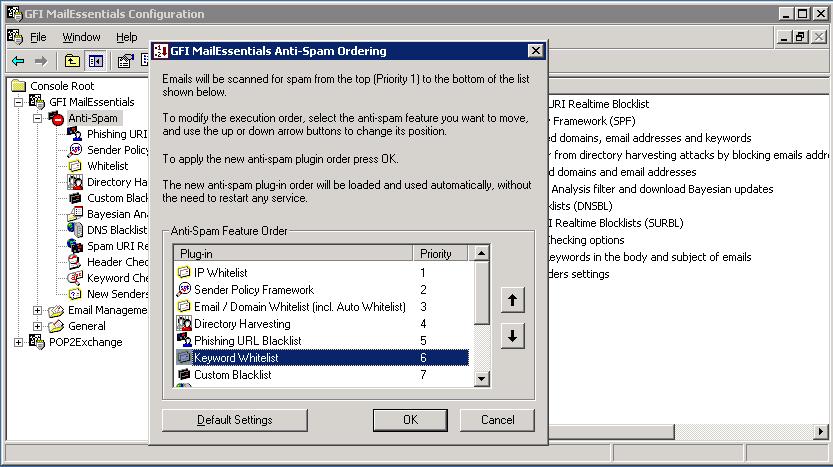Move selected plug-in up with arrow button

[512, 301]
